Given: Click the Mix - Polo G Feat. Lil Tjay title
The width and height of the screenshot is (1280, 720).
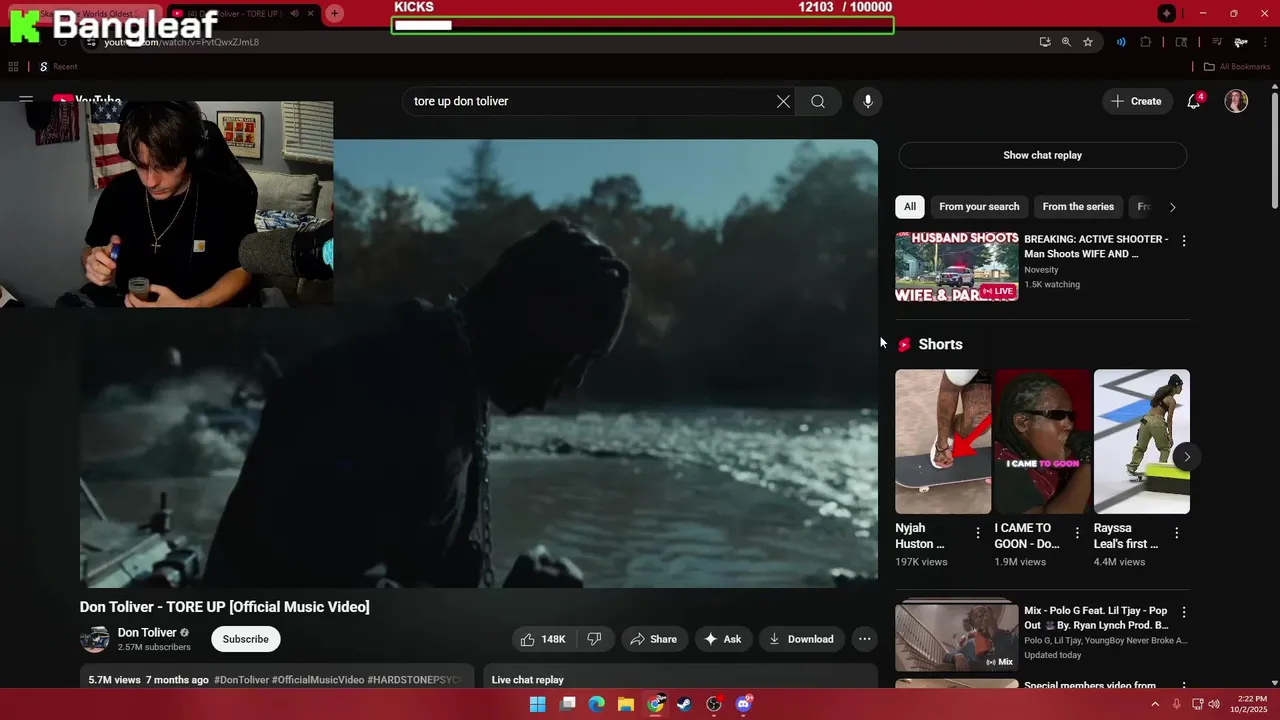Looking at the screenshot, I should coord(1096,618).
